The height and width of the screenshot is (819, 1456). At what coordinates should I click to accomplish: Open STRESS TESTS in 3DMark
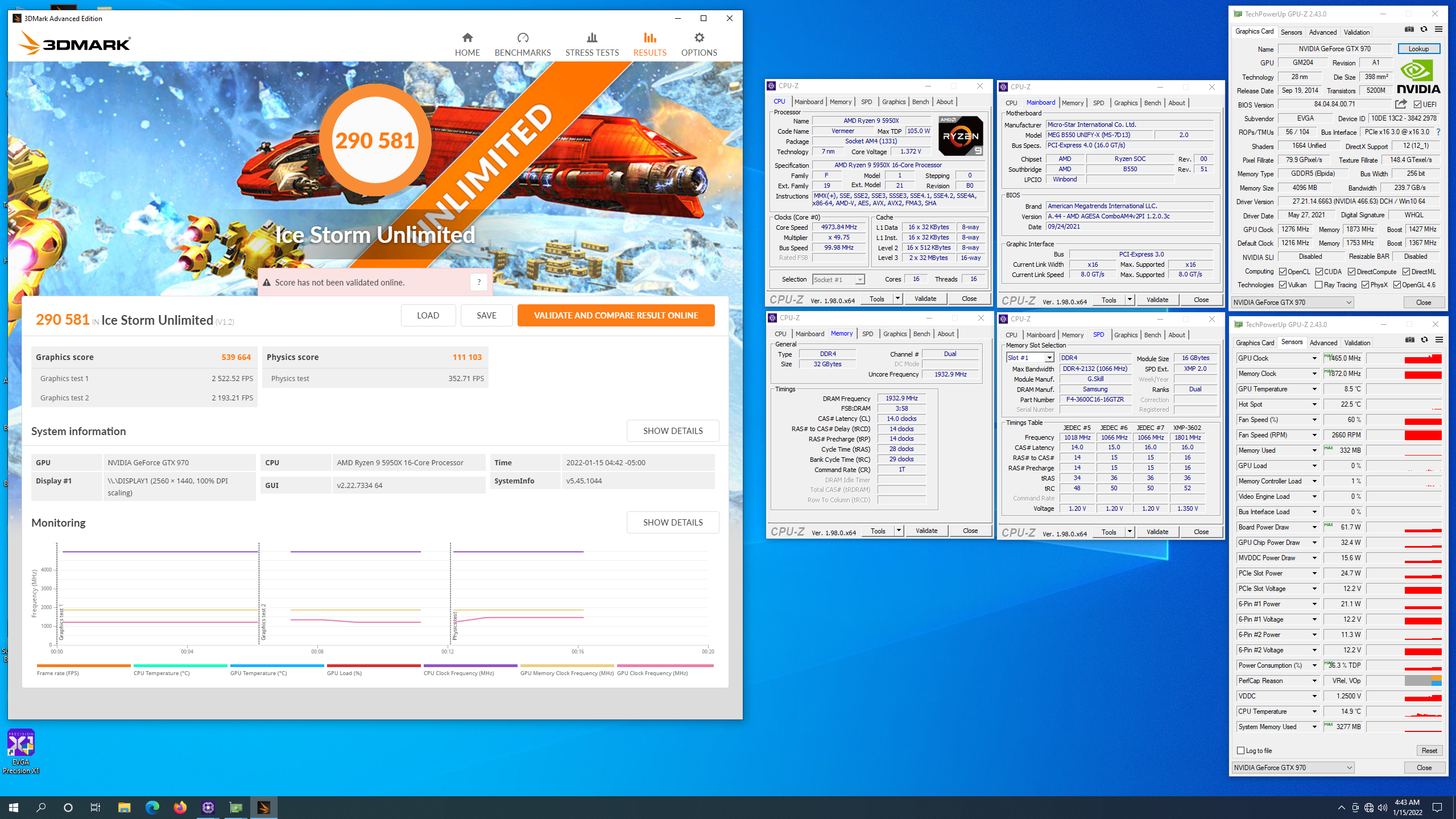coord(592,44)
